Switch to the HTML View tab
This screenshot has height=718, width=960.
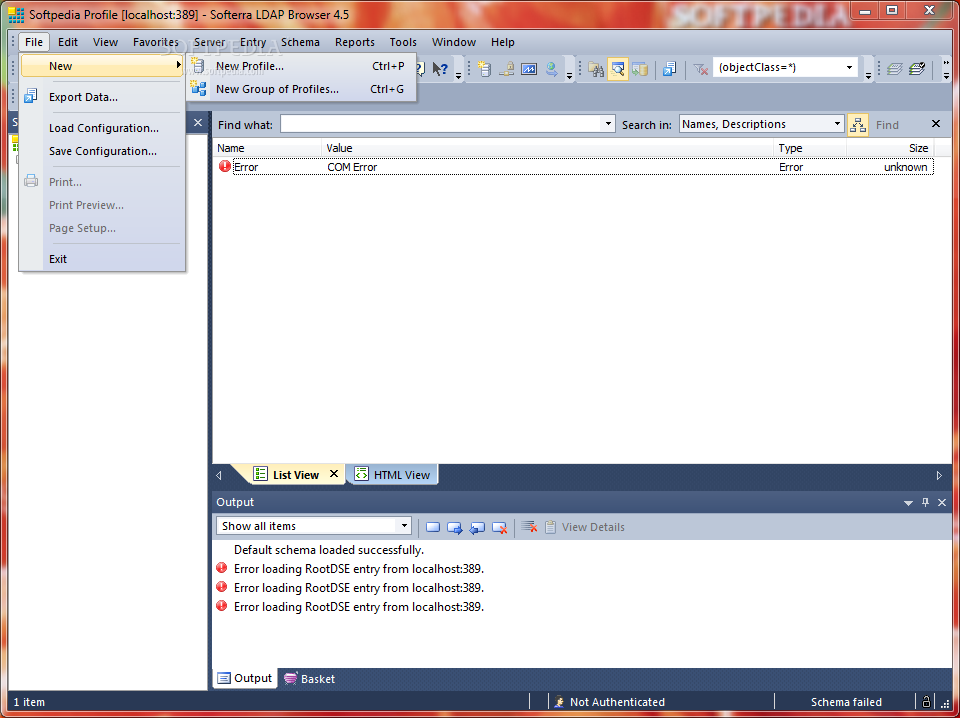[393, 474]
